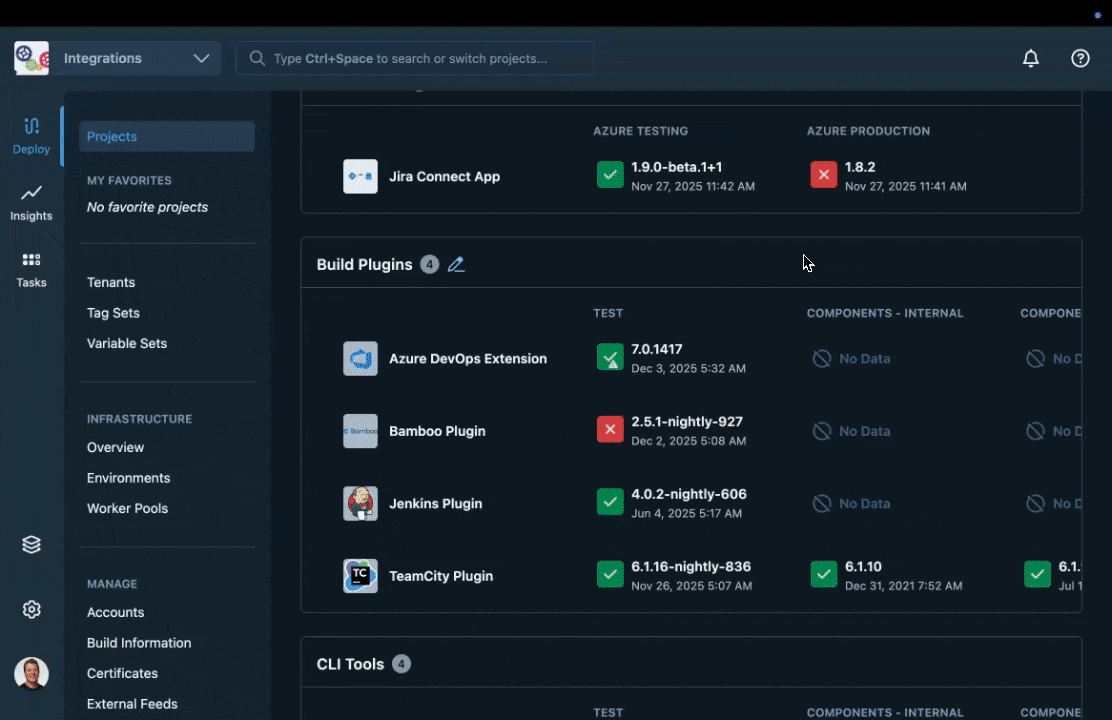The height and width of the screenshot is (720, 1112).
Task: Open the Integrations project switcher dropdown
Action: coord(137,58)
